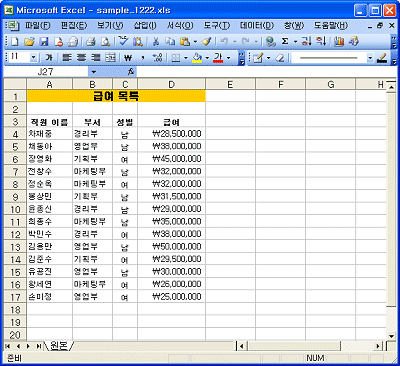
Task: Sort ascending using the toolbar icon
Action: [306, 41]
